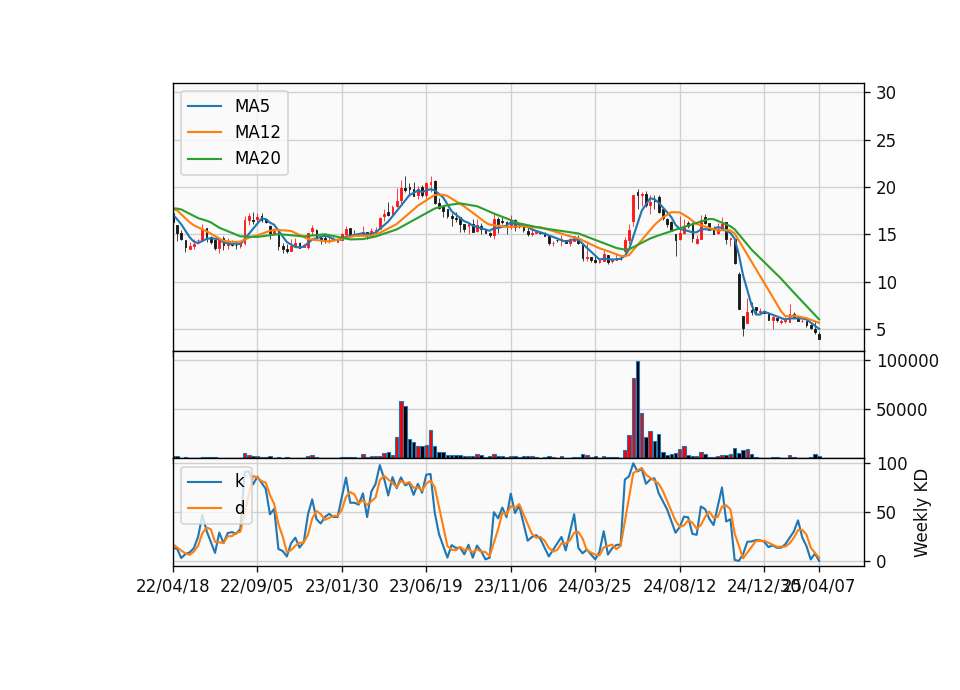Click the KD axis value 0
Screen dimensions: 960x690
coord(881,561)
